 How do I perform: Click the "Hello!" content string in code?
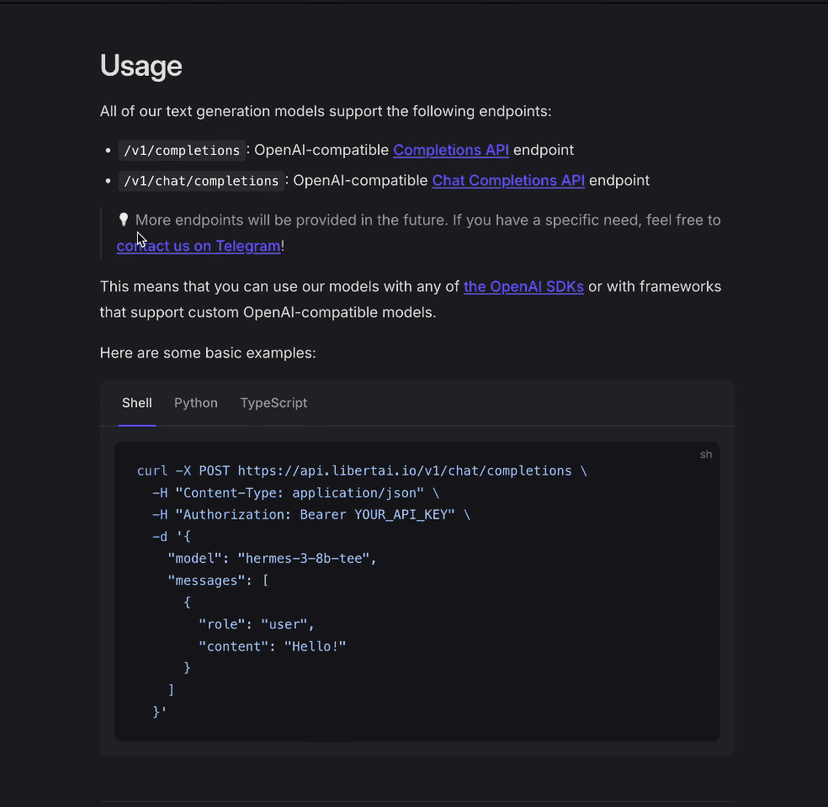(x=314, y=646)
